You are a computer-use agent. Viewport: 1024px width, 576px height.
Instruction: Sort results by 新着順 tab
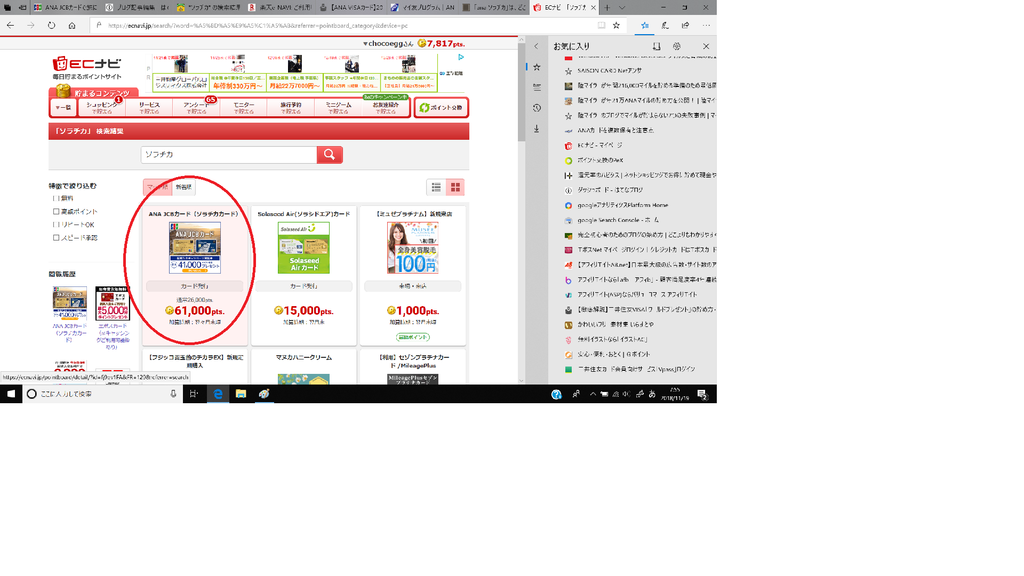coord(184,187)
